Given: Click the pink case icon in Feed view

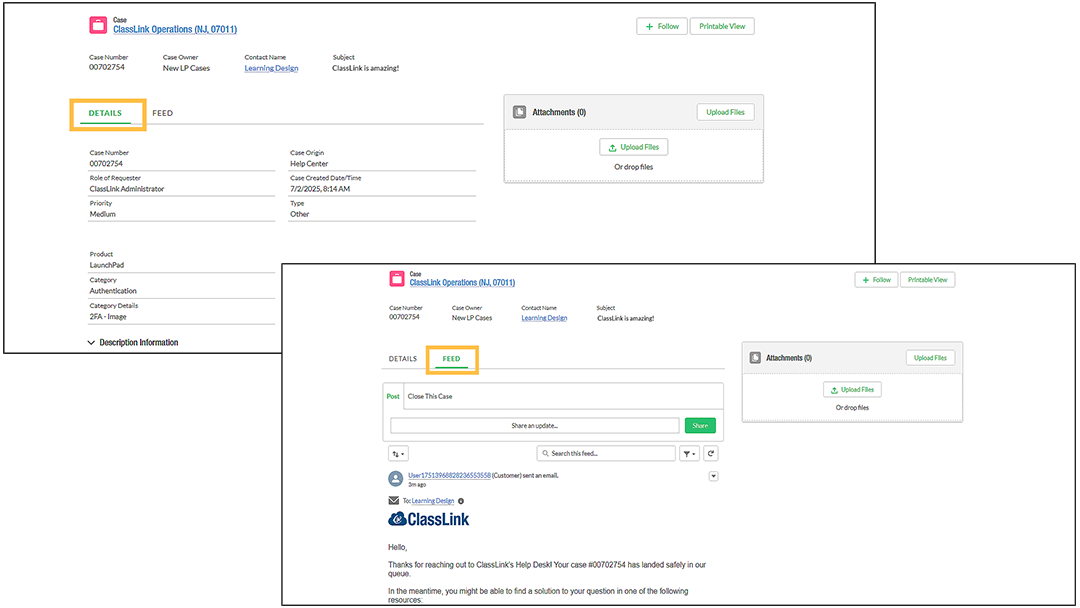Looking at the screenshot, I should (397, 279).
